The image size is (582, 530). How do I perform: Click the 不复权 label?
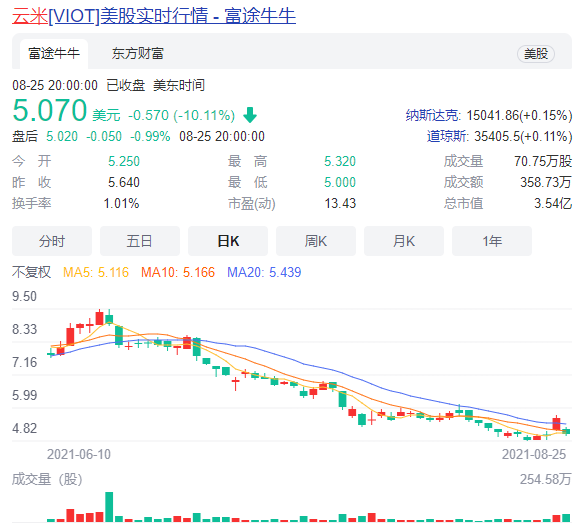[32, 272]
